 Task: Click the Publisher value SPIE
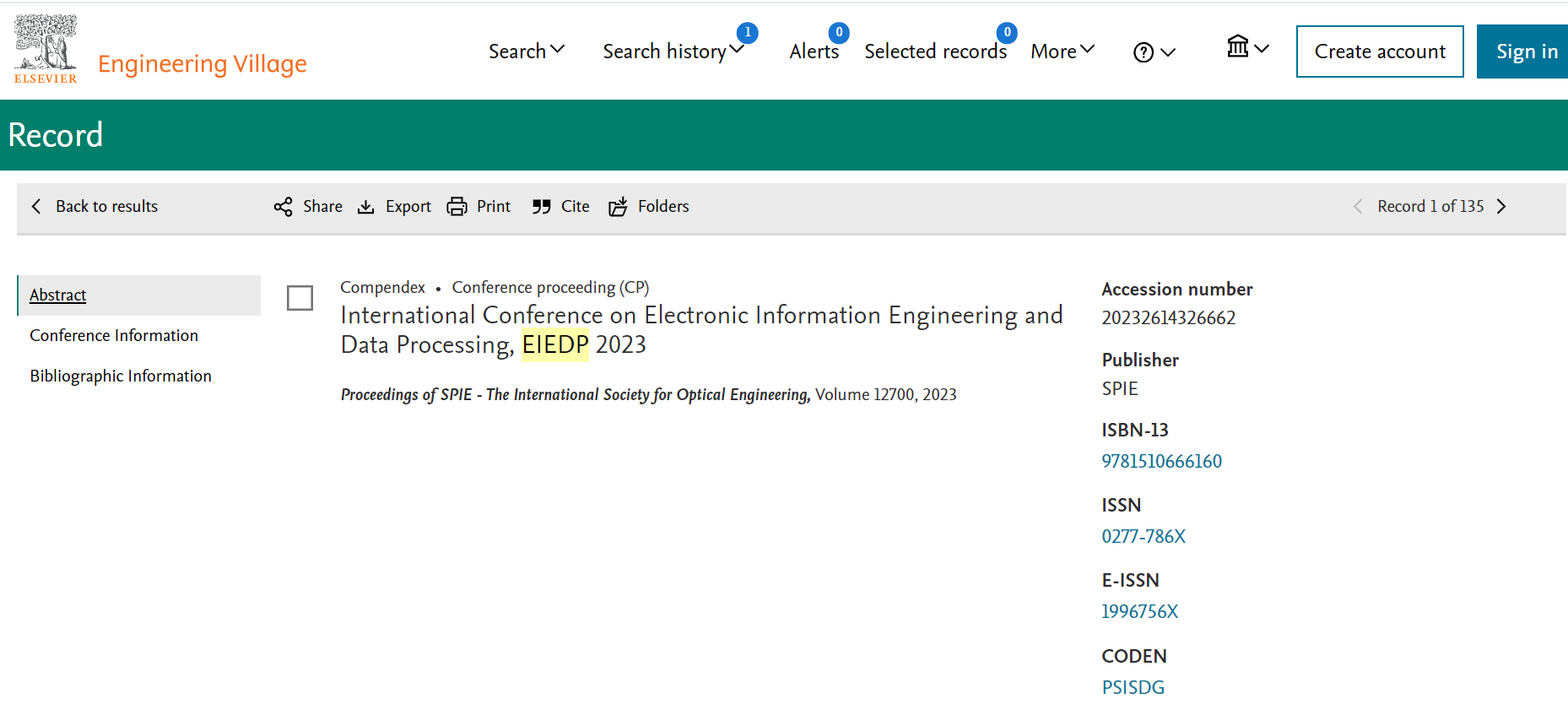[x=1120, y=389]
